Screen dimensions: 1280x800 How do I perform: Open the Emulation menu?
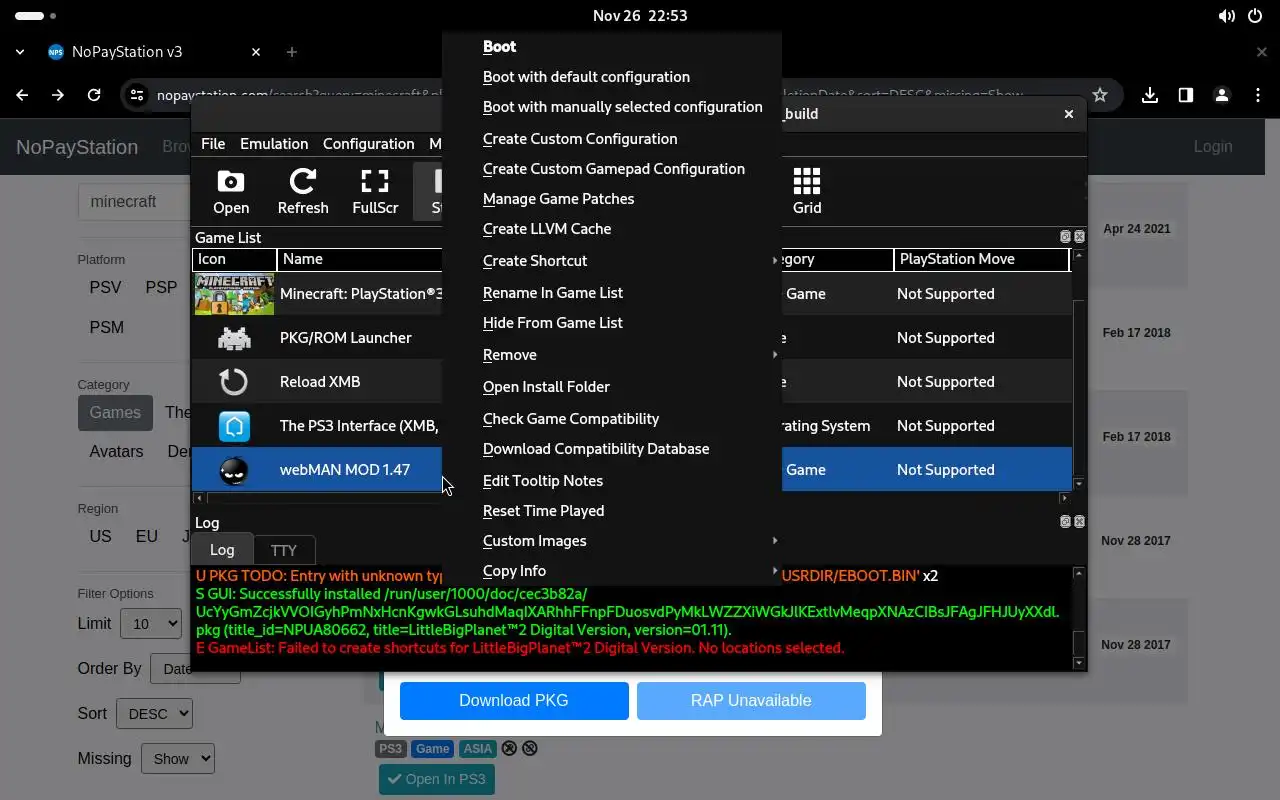(x=274, y=144)
